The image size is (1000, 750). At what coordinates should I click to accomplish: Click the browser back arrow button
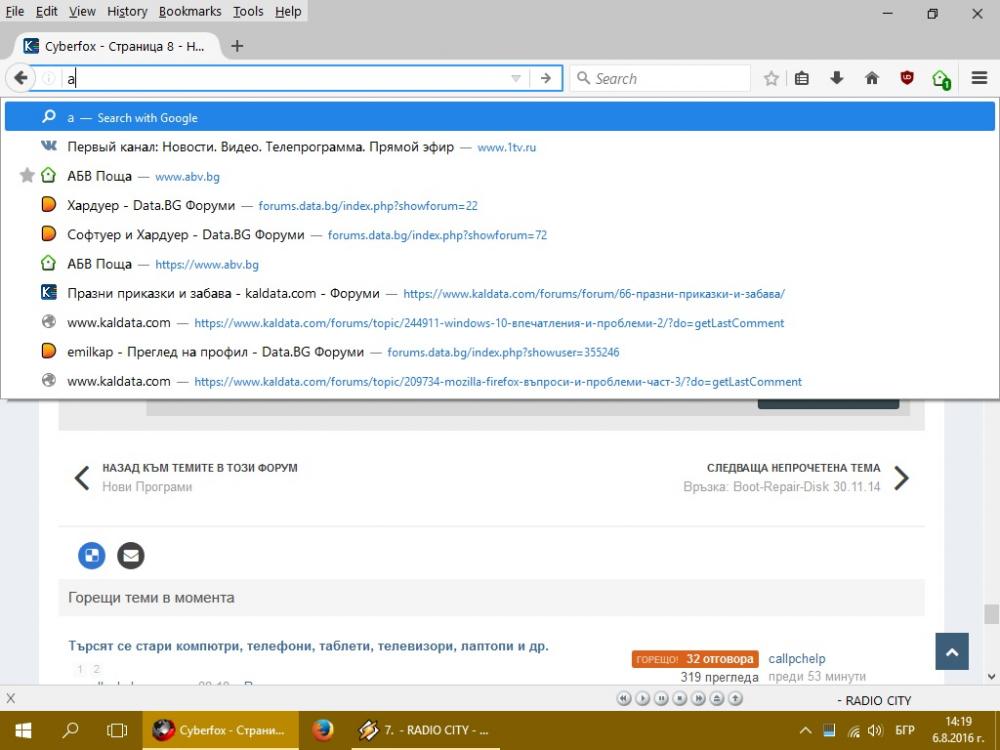coord(20,78)
